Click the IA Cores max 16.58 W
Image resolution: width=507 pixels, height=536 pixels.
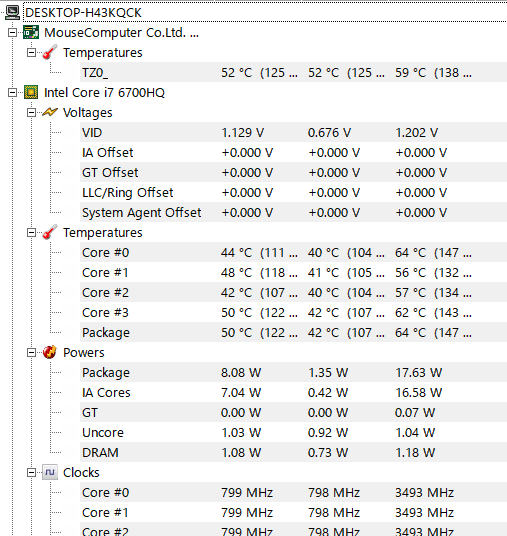pyautogui.click(x=418, y=392)
